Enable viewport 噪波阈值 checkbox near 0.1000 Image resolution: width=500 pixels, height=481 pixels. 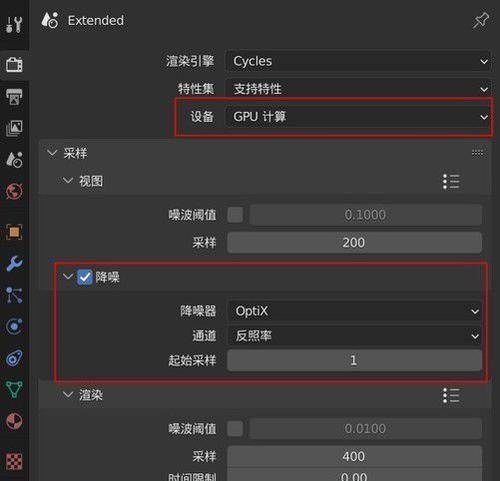point(235,215)
